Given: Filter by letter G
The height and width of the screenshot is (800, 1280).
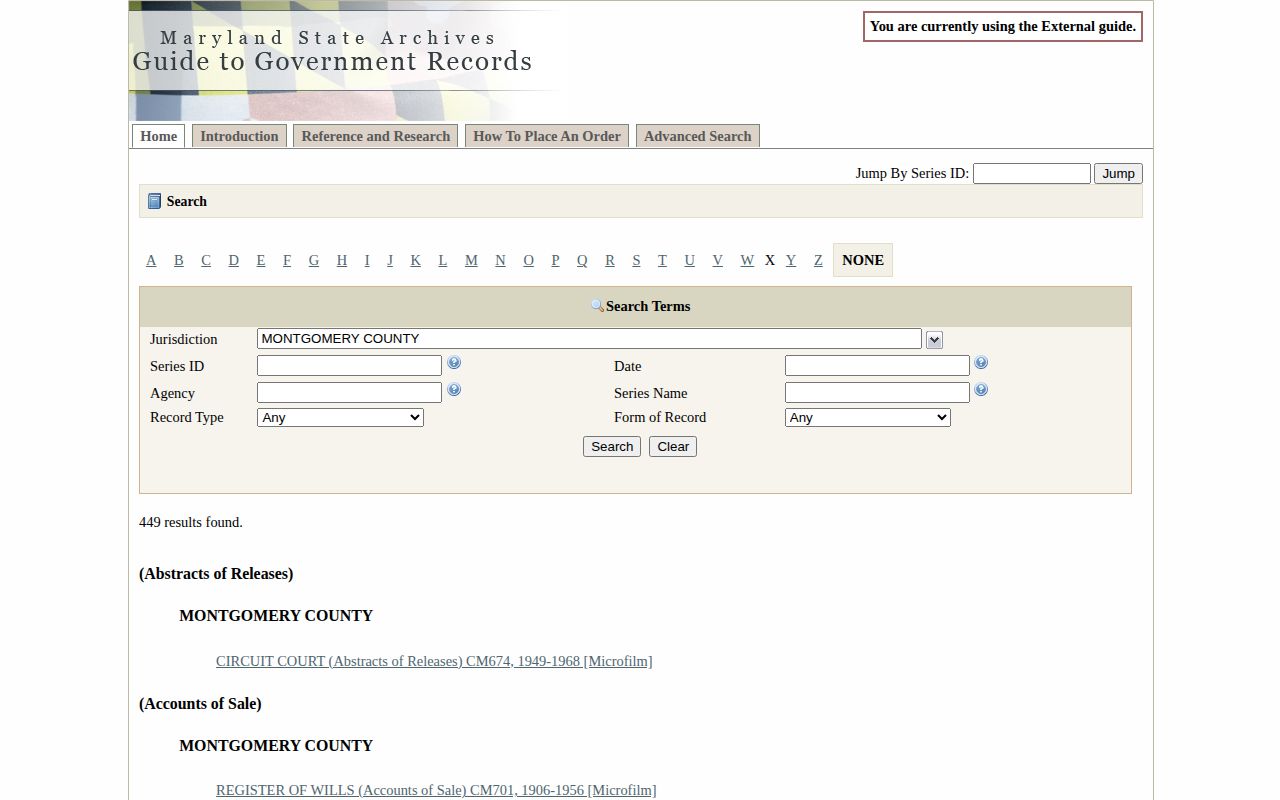Looking at the screenshot, I should pos(314,260).
